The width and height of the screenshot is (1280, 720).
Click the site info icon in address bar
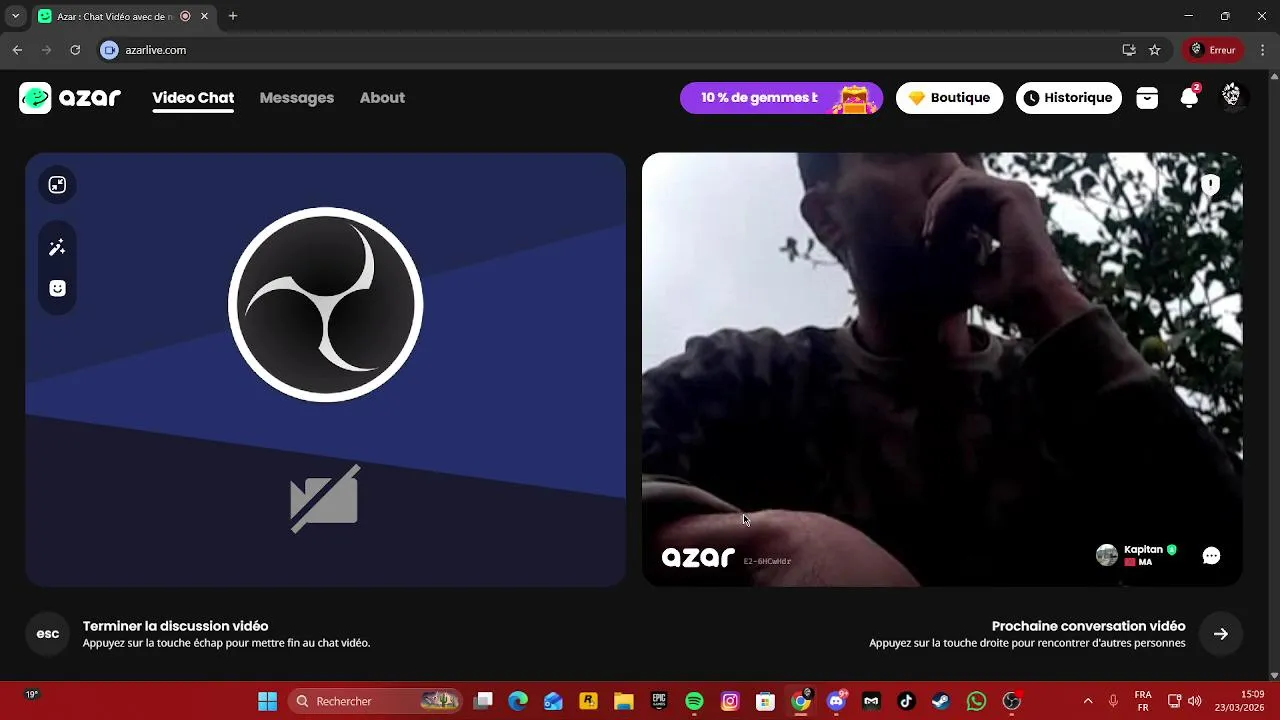coord(110,50)
